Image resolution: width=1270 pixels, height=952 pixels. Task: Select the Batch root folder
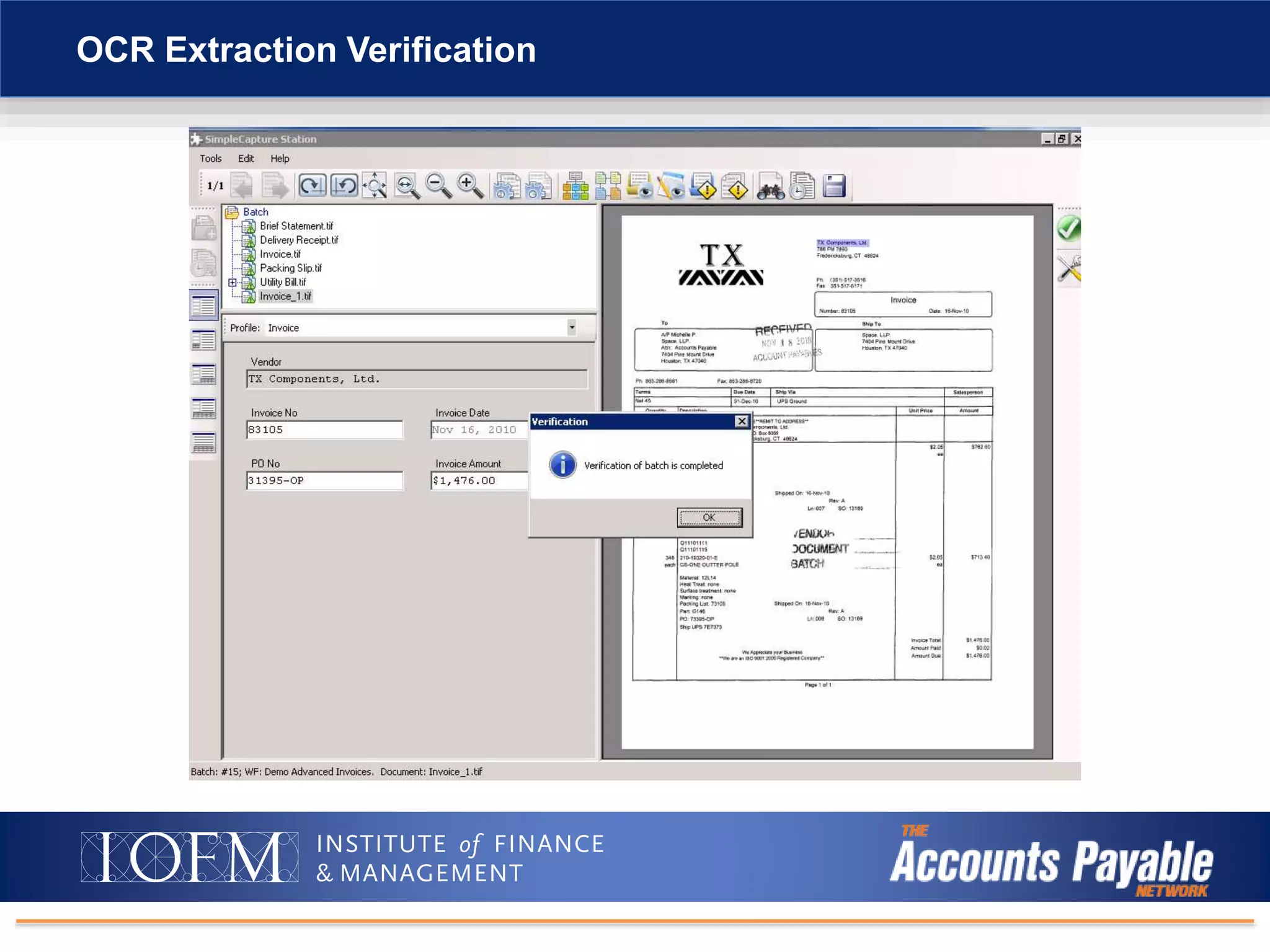tap(255, 212)
